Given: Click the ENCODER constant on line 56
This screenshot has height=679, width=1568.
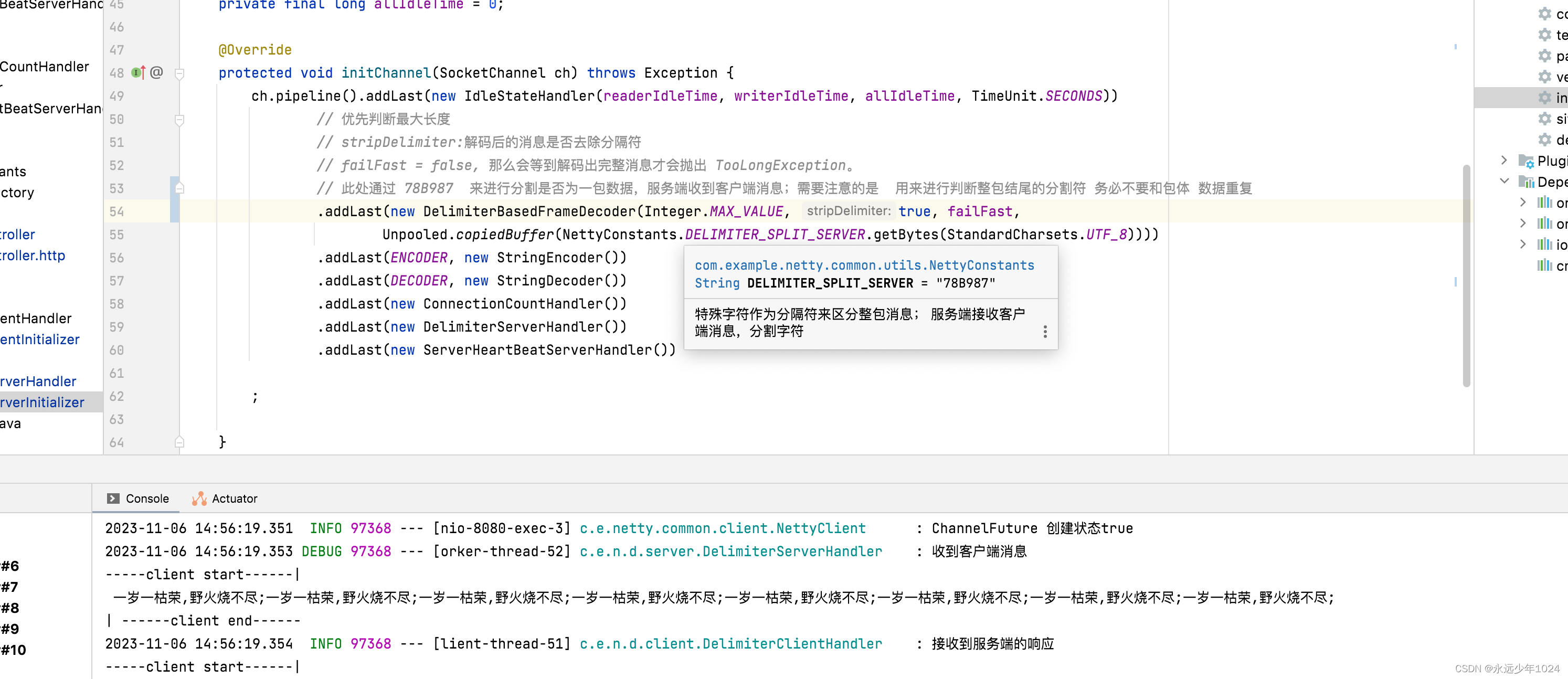Looking at the screenshot, I should pos(419,257).
